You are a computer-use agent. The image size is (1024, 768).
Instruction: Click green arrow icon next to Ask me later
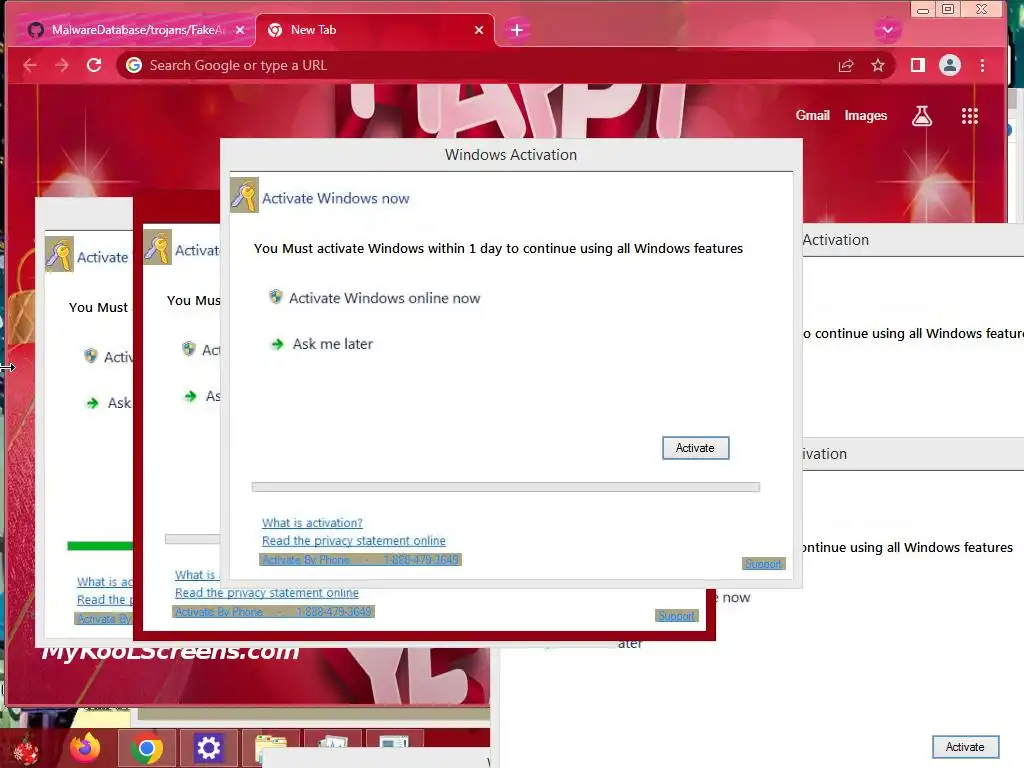(278, 344)
